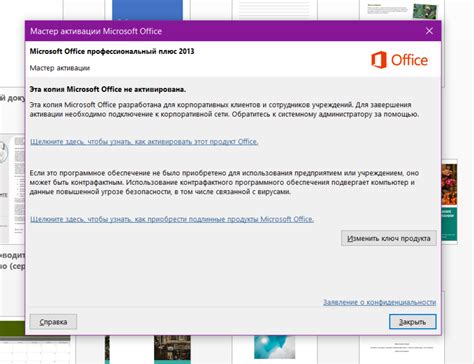Click 'Microsoft Office профессиональный плюс 2013' heading

point(112,51)
